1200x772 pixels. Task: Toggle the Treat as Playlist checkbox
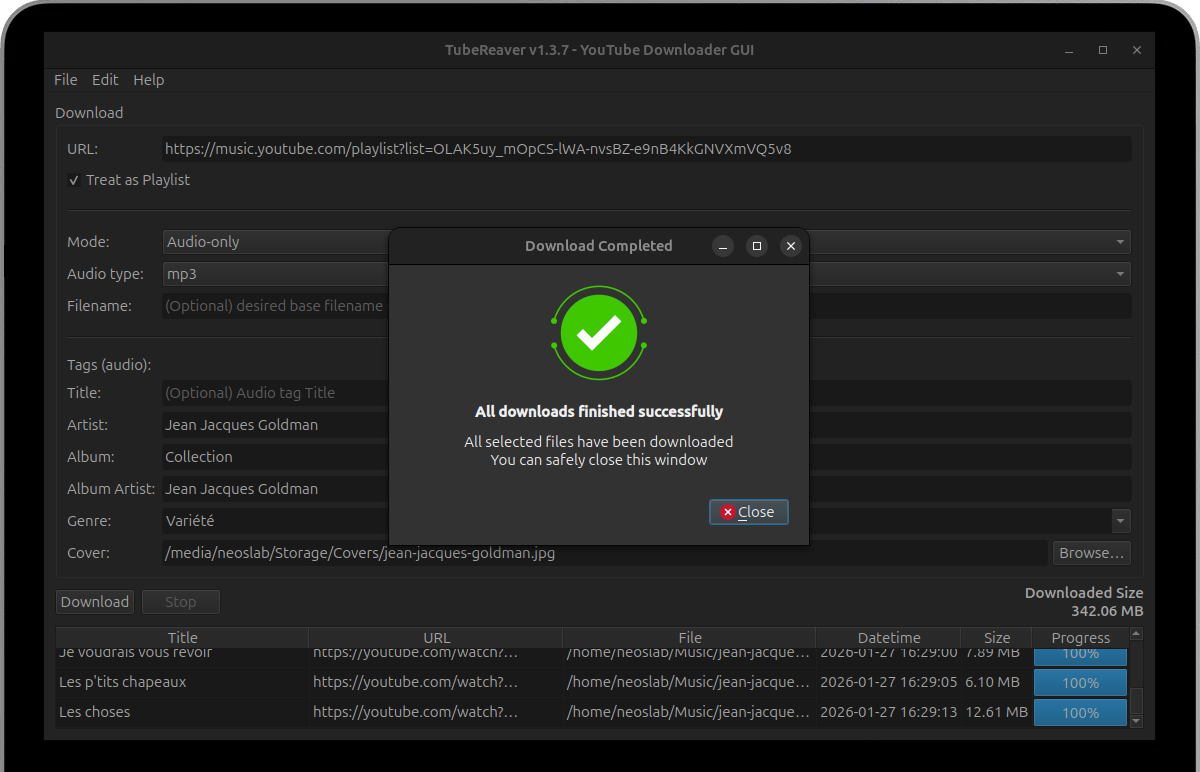[74, 180]
